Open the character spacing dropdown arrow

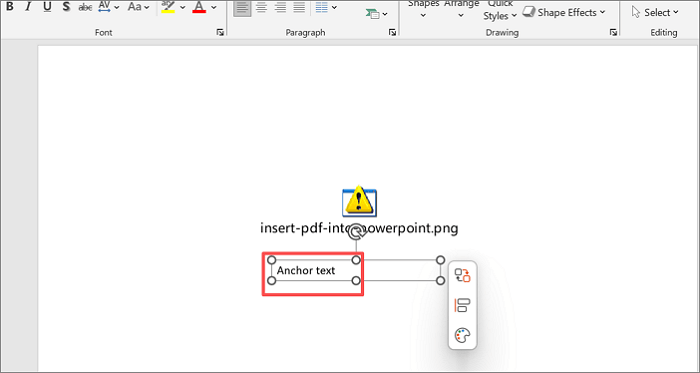click(117, 7)
